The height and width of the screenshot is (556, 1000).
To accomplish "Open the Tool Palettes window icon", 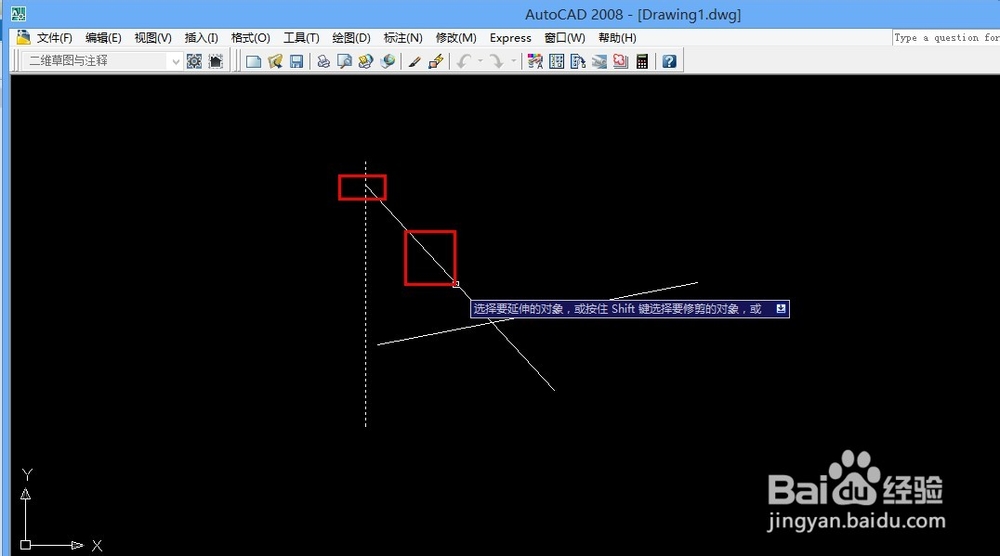I will pos(578,61).
